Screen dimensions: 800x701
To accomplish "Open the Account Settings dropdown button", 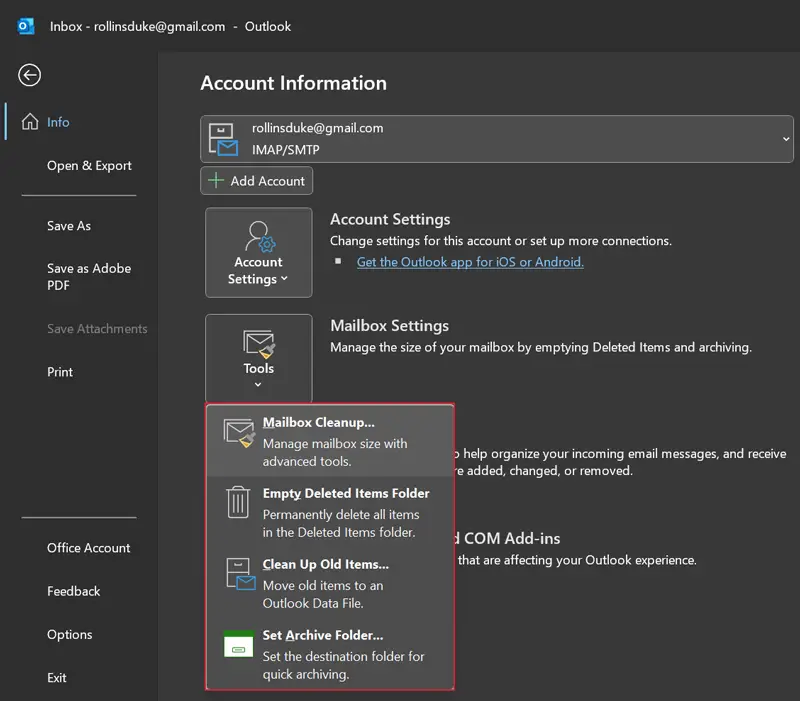I will tap(258, 253).
